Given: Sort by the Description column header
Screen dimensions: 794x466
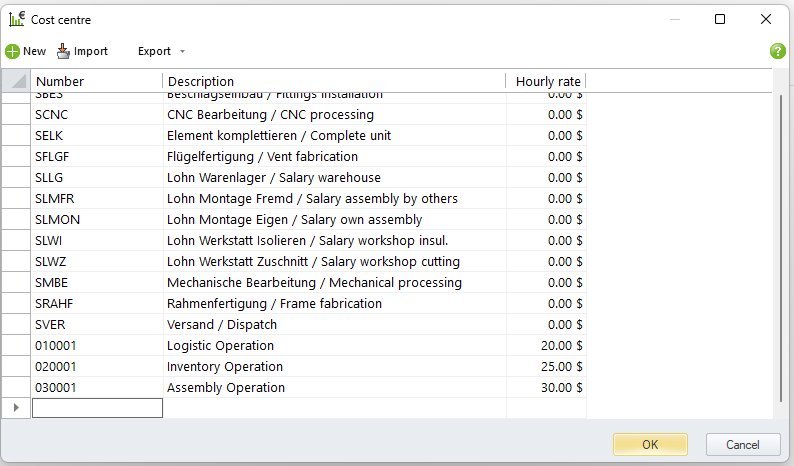Looking at the screenshot, I should (334, 81).
